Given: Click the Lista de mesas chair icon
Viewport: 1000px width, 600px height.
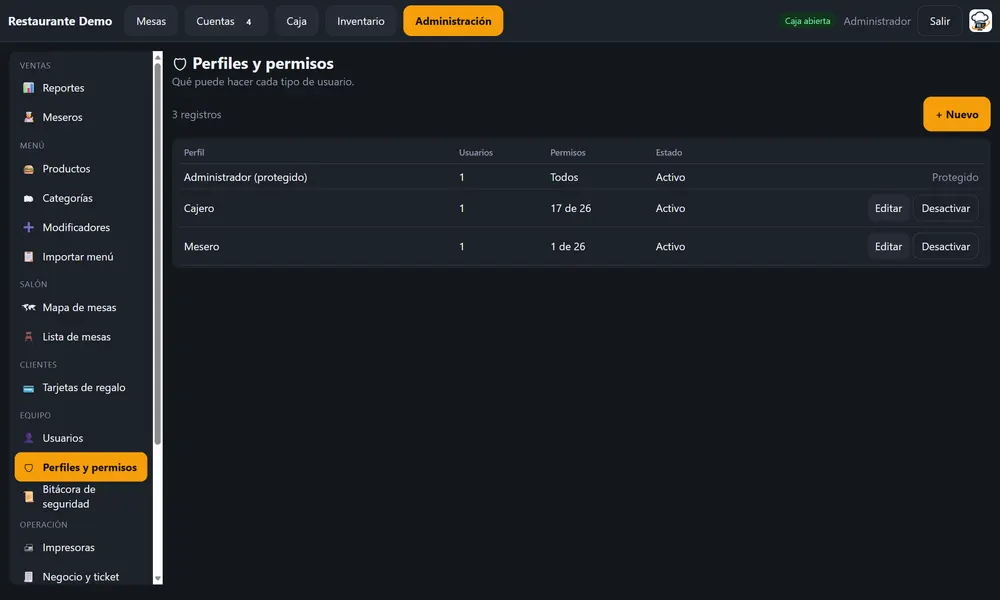Looking at the screenshot, I should 28,337.
